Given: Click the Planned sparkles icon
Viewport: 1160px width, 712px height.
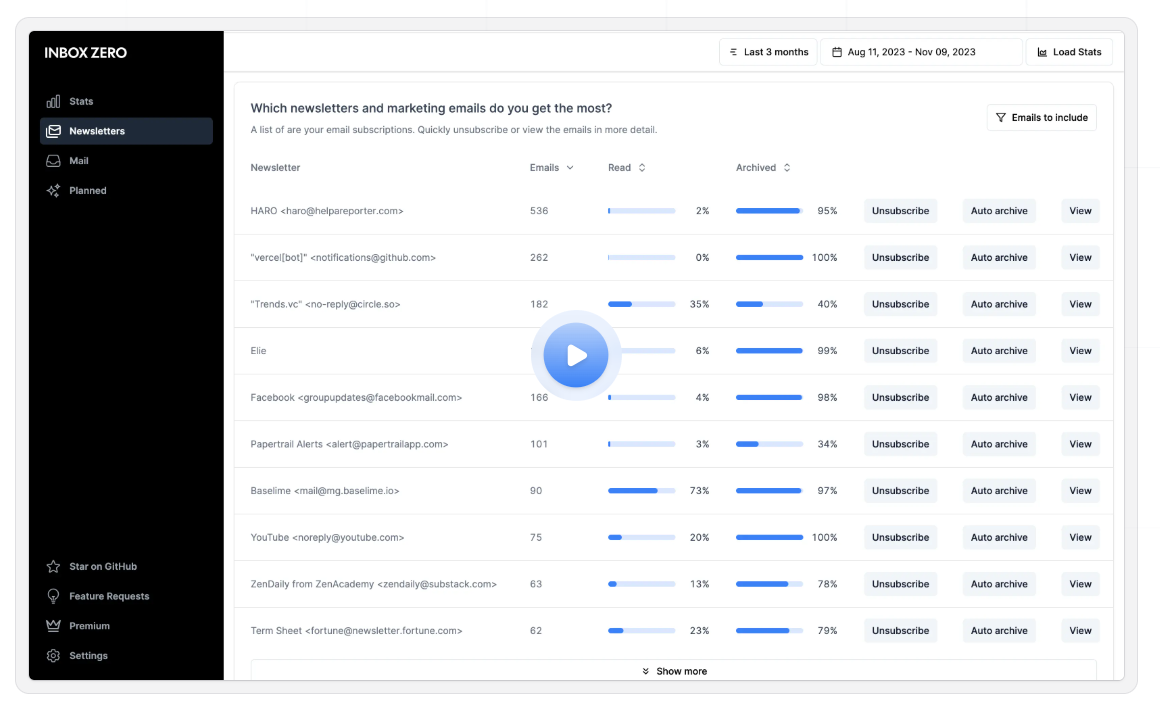Looking at the screenshot, I should pyautogui.click(x=54, y=191).
